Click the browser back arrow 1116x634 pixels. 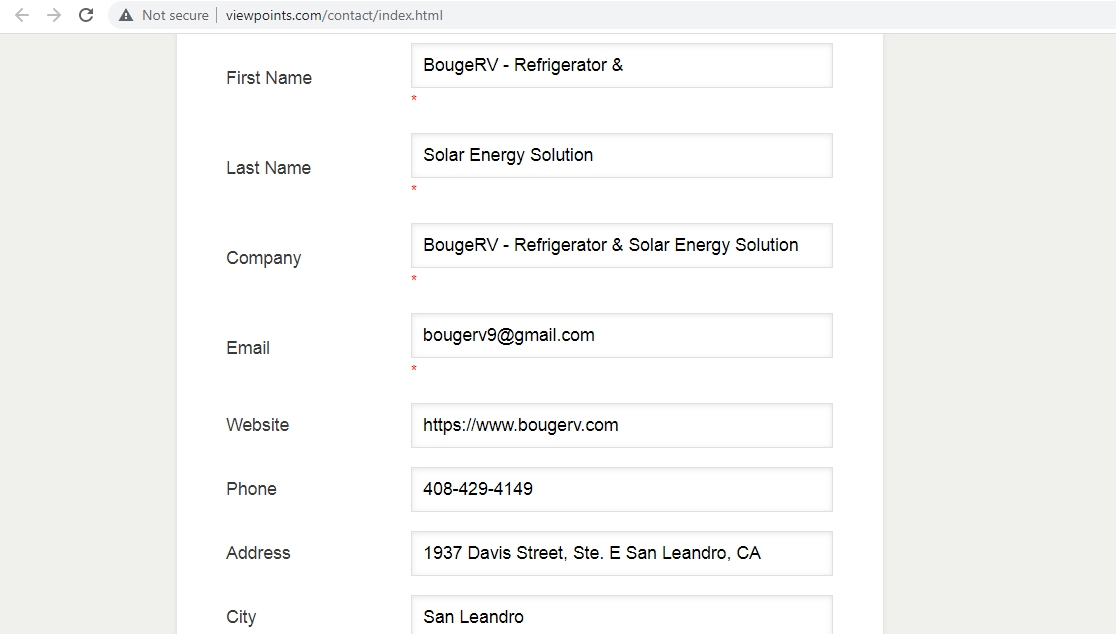tap(22, 15)
